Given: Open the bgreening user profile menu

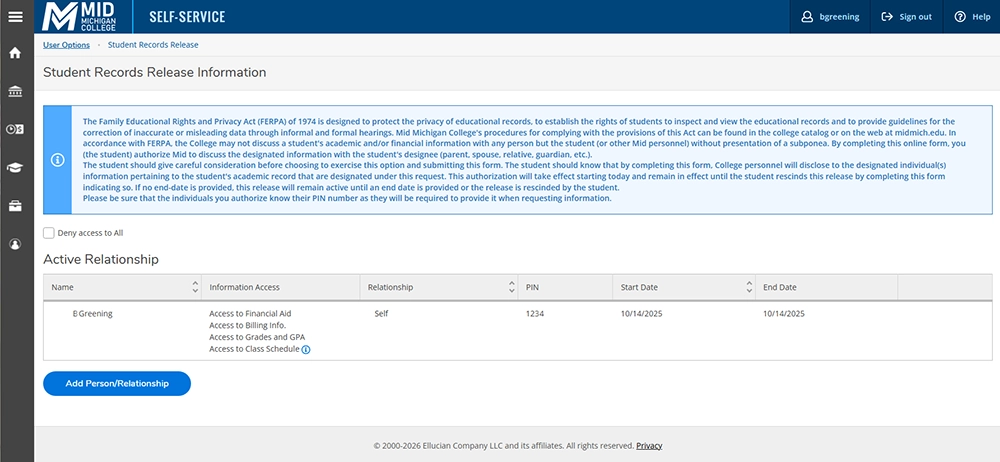Looking at the screenshot, I should [x=830, y=17].
